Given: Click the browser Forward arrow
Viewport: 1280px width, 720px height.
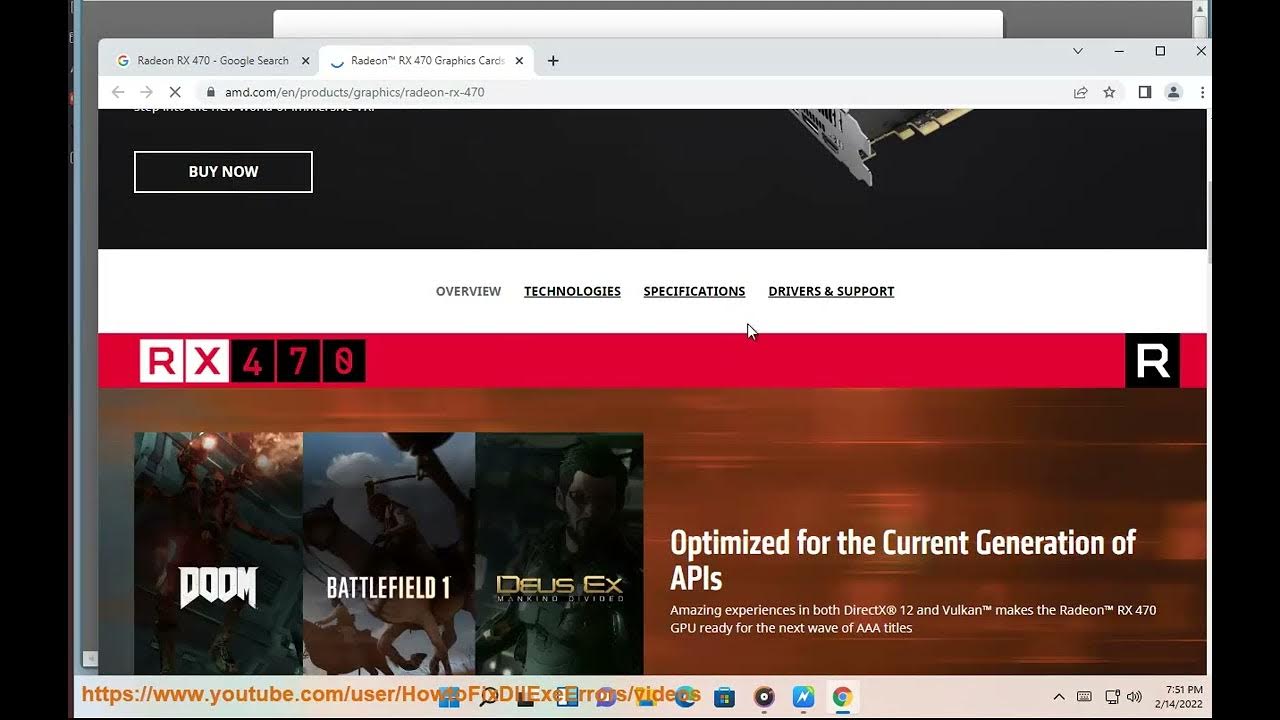Looking at the screenshot, I should tap(146, 92).
